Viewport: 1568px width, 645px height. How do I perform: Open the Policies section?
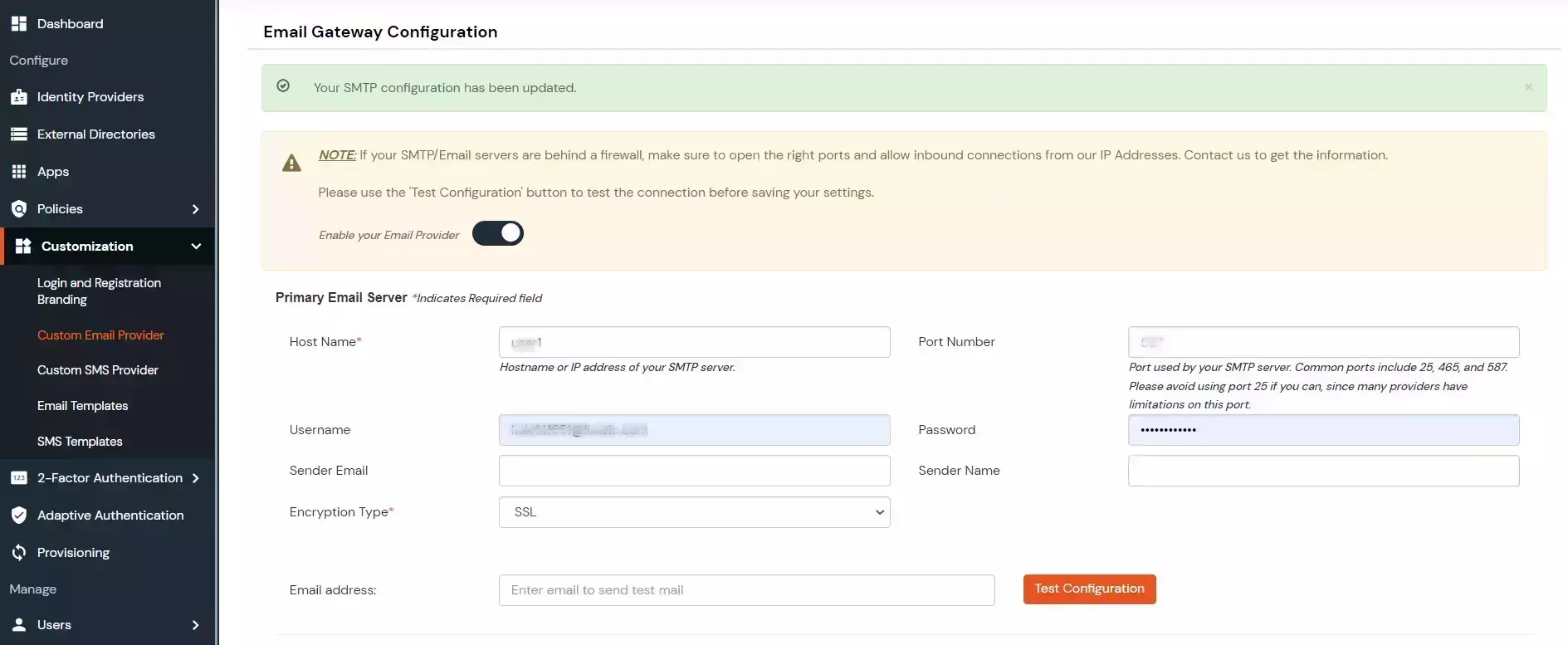coord(60,208)
